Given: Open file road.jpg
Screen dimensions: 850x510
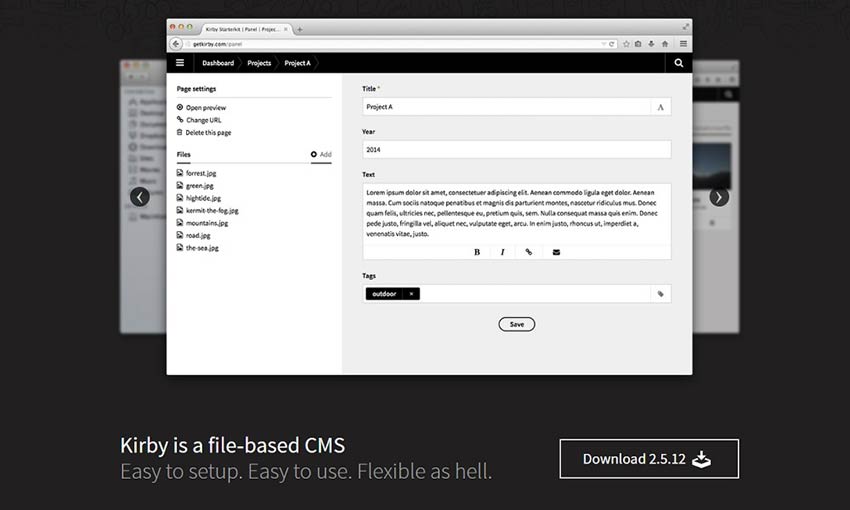Looking at the screenshot, I should point(198,235).
